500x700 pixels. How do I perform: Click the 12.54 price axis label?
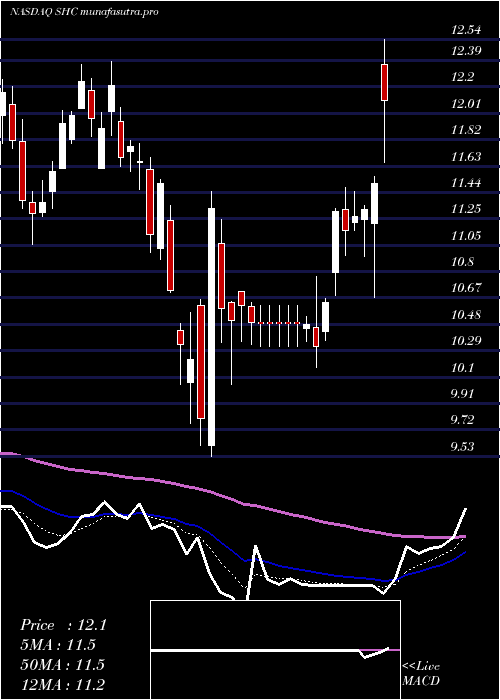[x=466, y=30]
